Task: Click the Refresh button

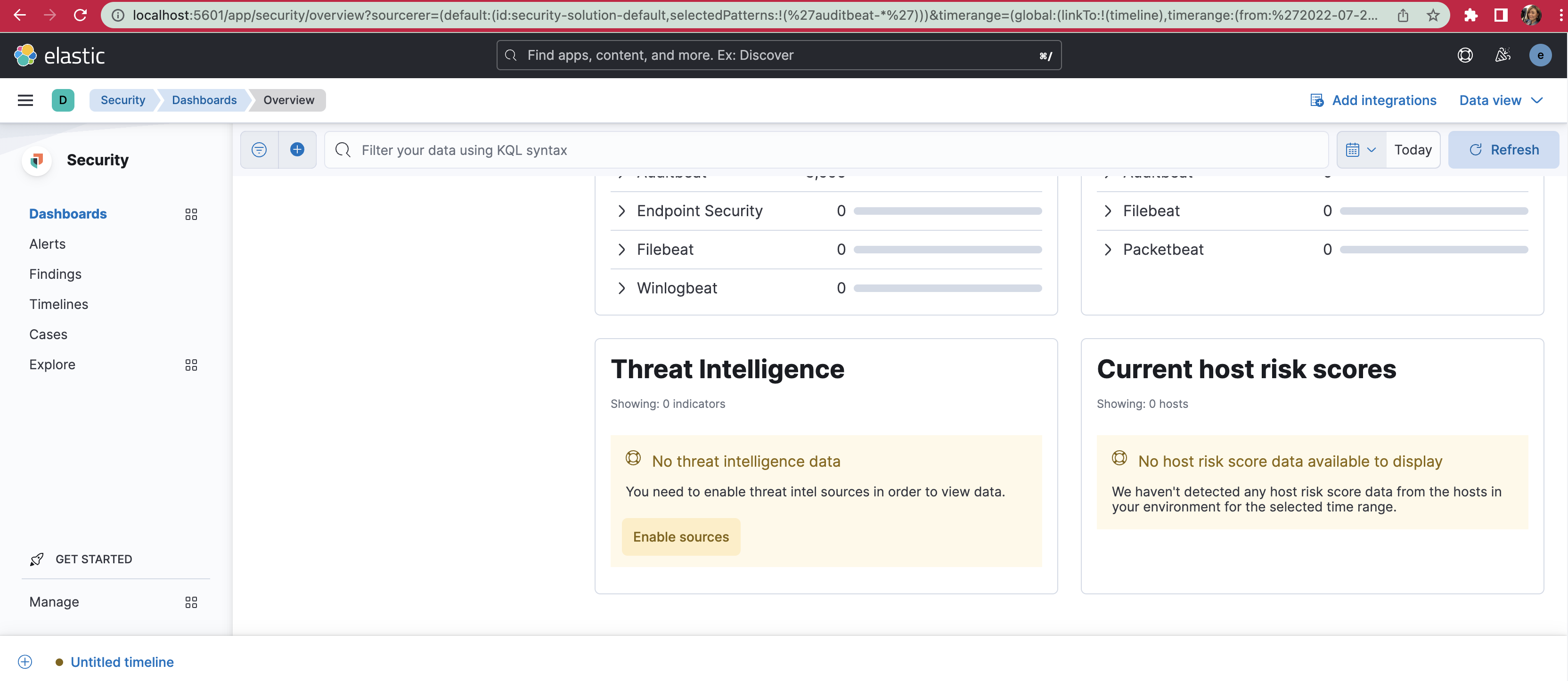Action: tap(1503, 150)
